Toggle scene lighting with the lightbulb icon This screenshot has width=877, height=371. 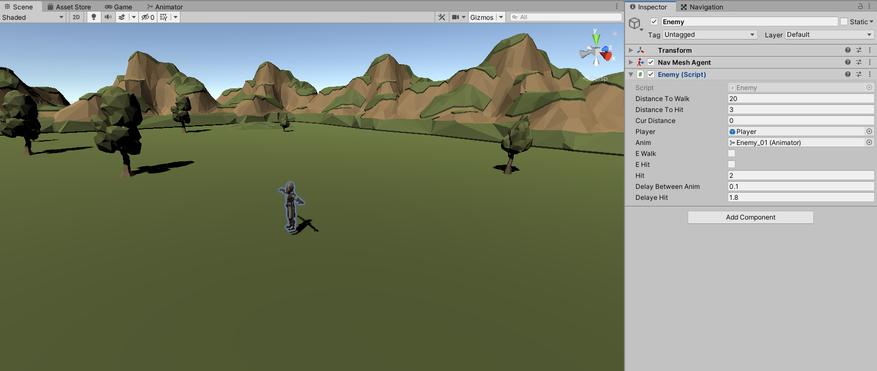(x=93, y=17)
